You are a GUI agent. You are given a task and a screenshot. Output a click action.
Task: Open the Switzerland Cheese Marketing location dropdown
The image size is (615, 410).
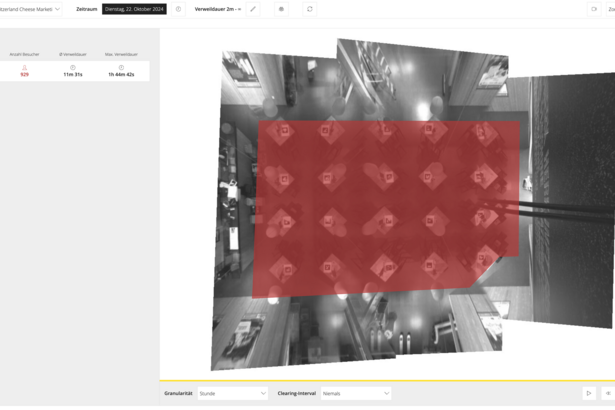point(30,9)
